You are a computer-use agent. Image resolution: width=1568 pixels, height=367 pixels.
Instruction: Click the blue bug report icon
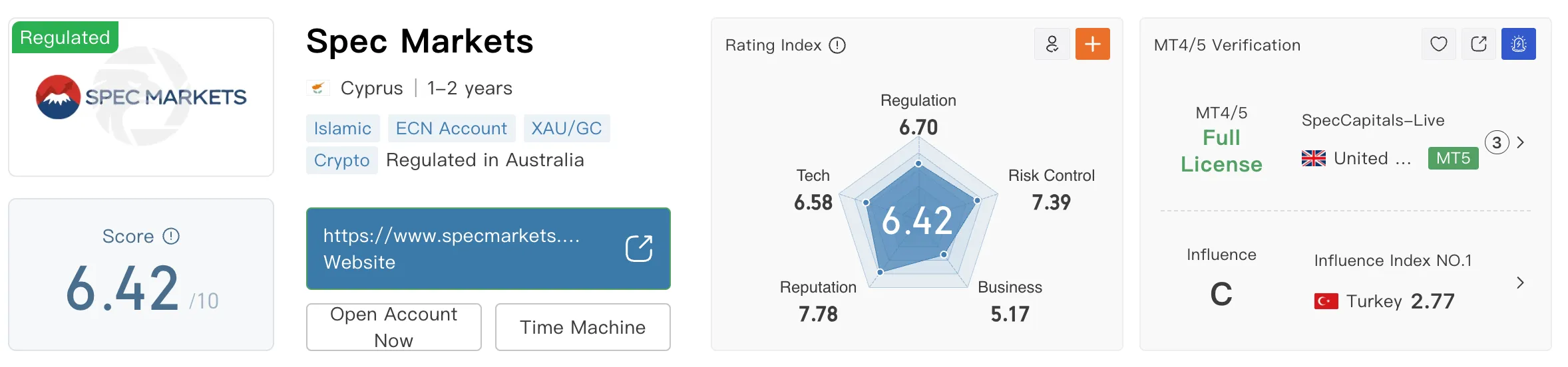click(1518, 45)
